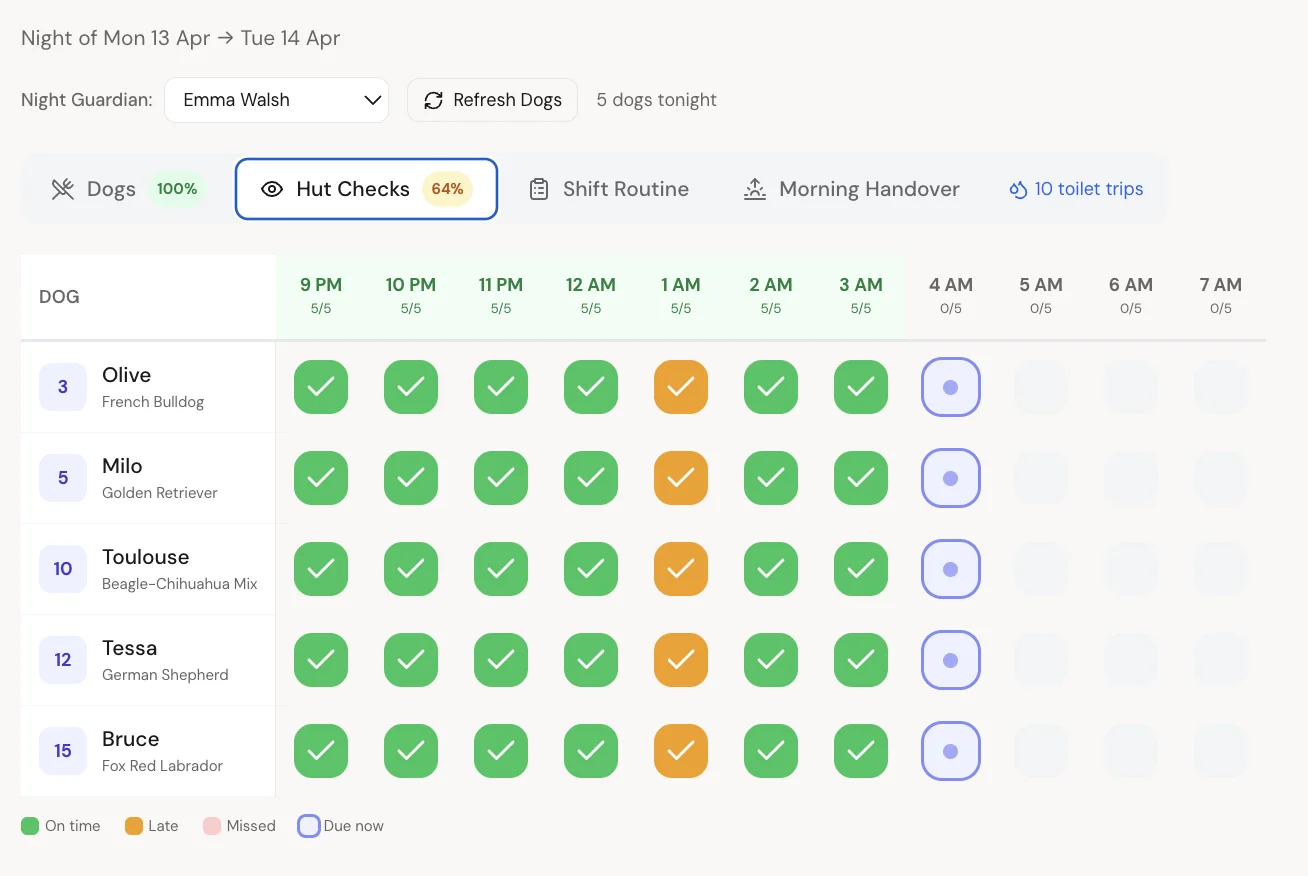Click the clipboard icon for Shift Routine

pos(539,189)
